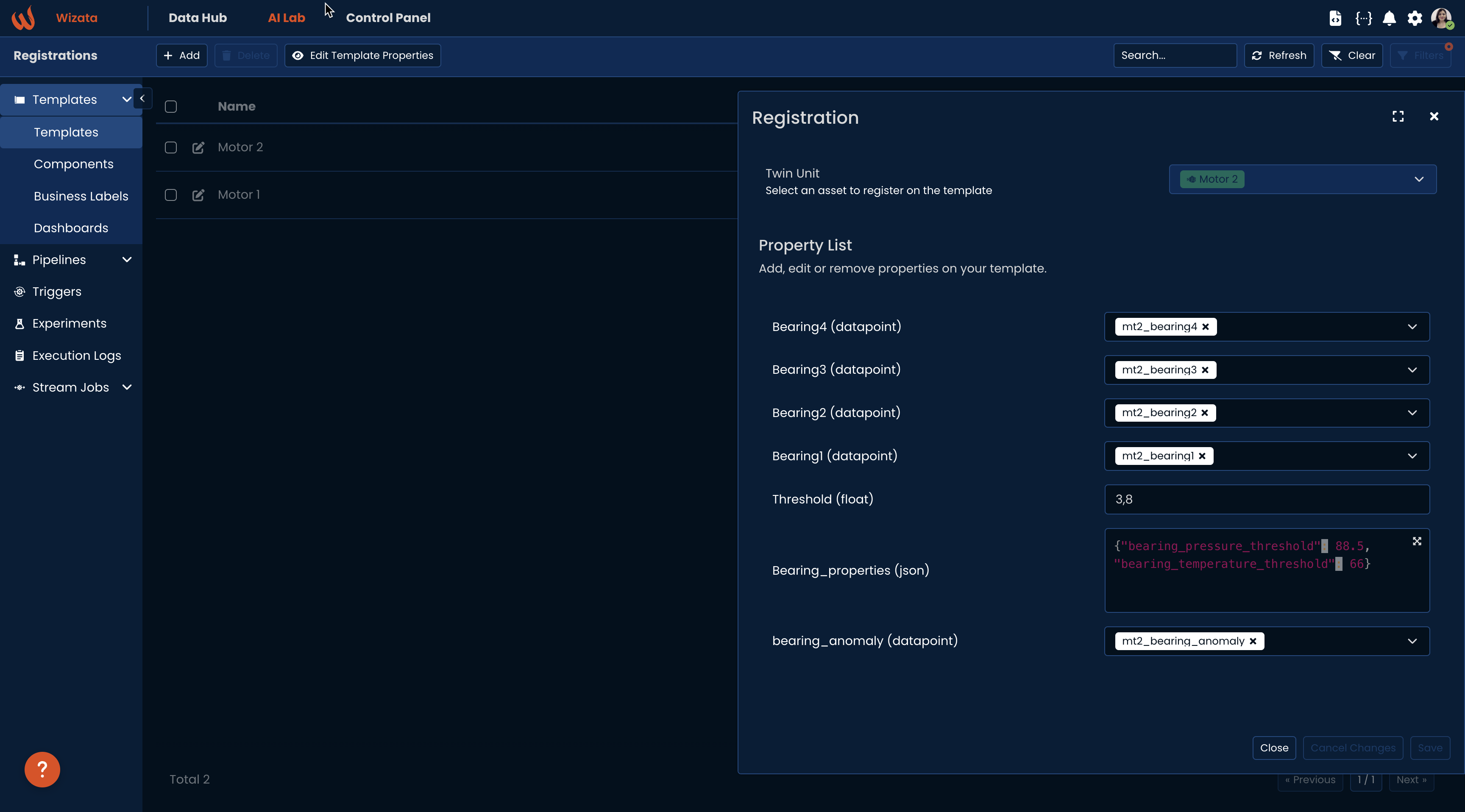Click the Edit Template Properties button
This screenshot has height=812, width=1465.
pyautogui.click(x=362, y=55)
